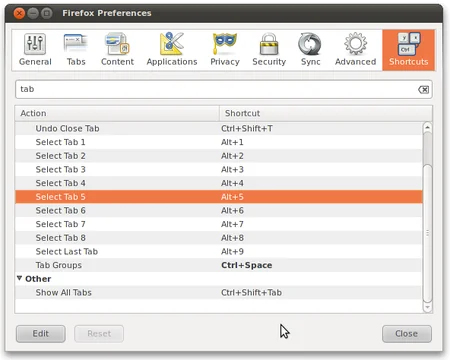
Task: Open the Security padlock icon pane
Action: [269, 50]
